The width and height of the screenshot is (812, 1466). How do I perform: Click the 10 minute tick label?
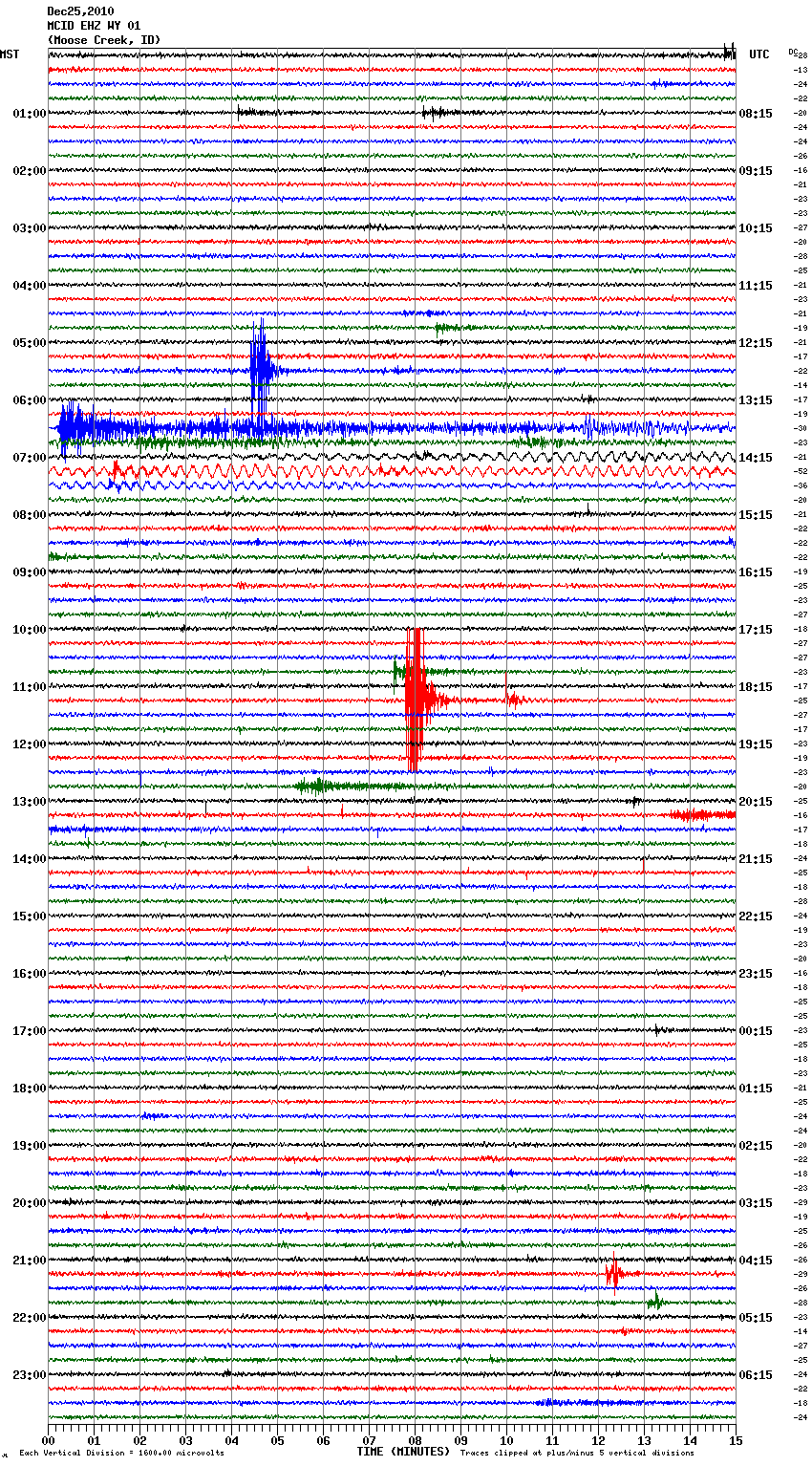506,1440
